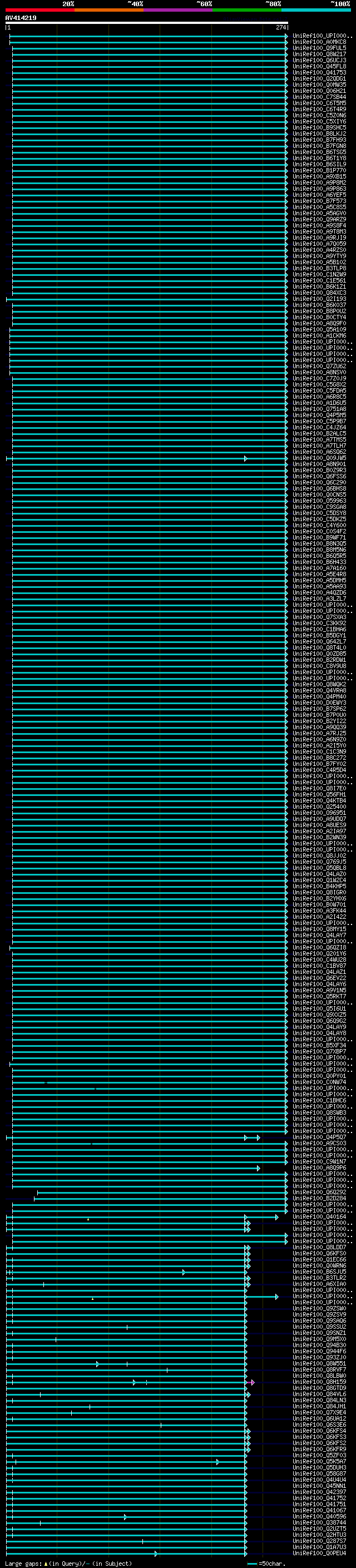Open entry UniRef100_B6SJU5
This screenshot has height=1568, width=356.
pyautogui.click(x=319, y=1272)
